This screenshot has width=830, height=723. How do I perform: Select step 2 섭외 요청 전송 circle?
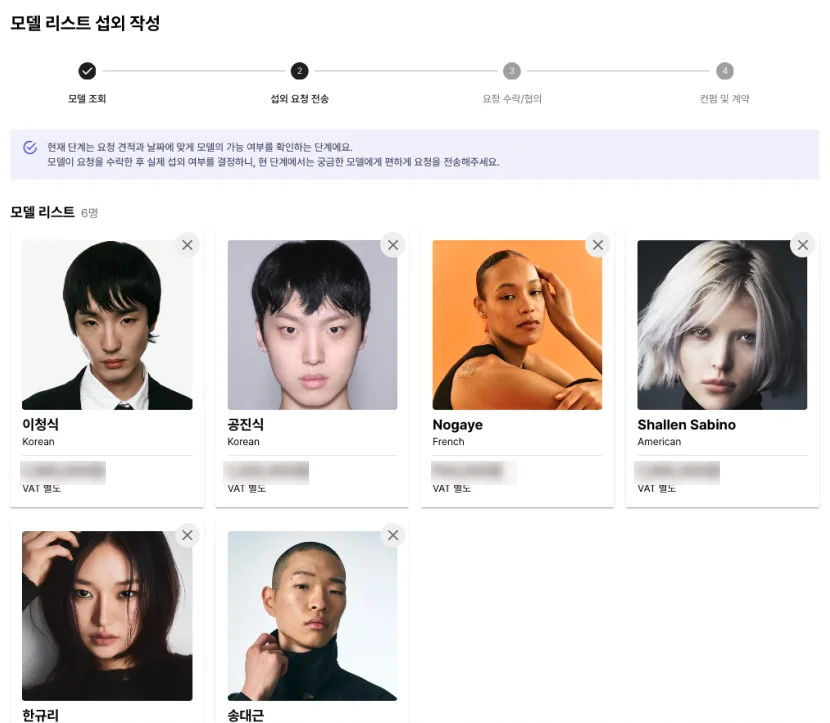tap(300, 71)
